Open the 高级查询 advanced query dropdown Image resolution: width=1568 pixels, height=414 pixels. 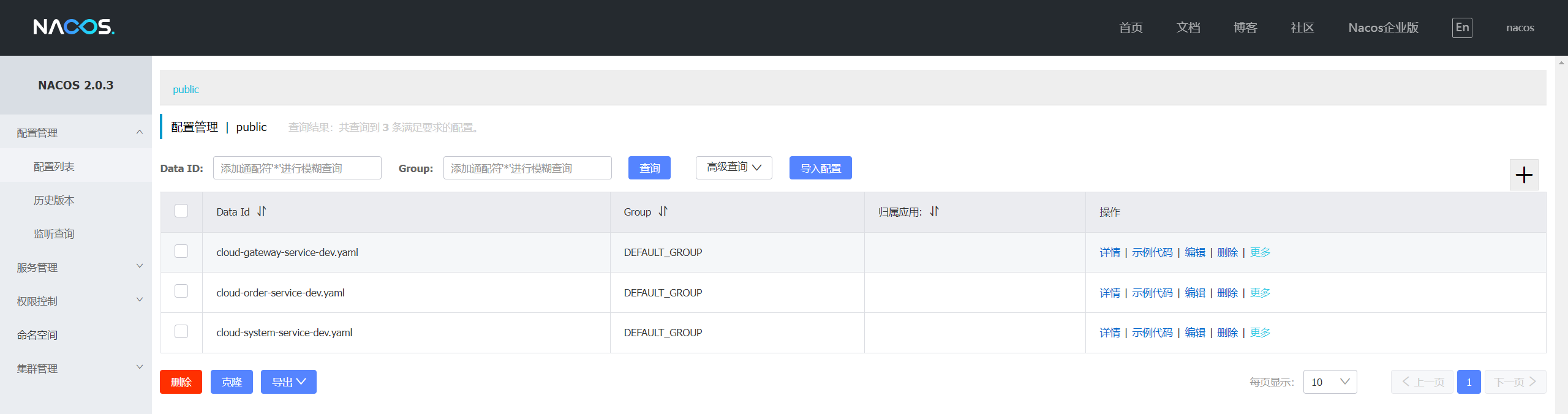pyautogui.click(x=733, y=168)
